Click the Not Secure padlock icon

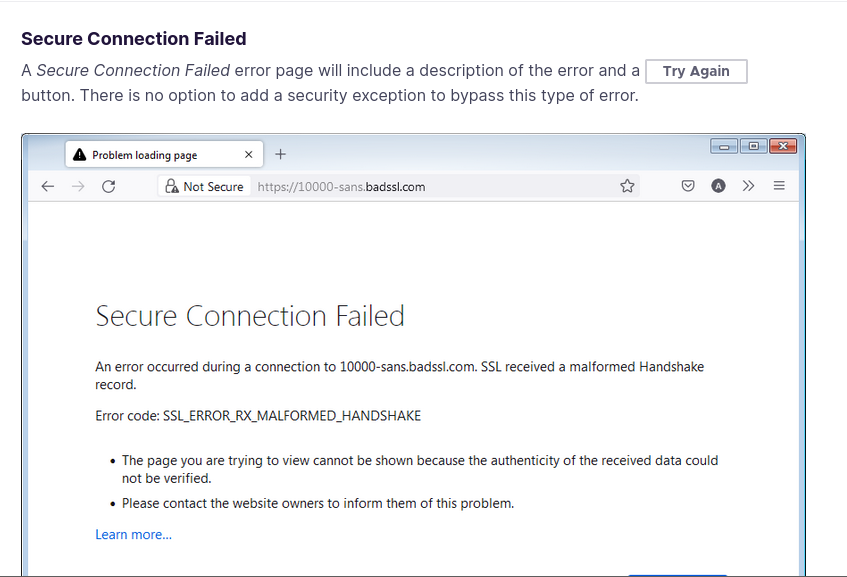pyautogui.click(x=172, y=186)
